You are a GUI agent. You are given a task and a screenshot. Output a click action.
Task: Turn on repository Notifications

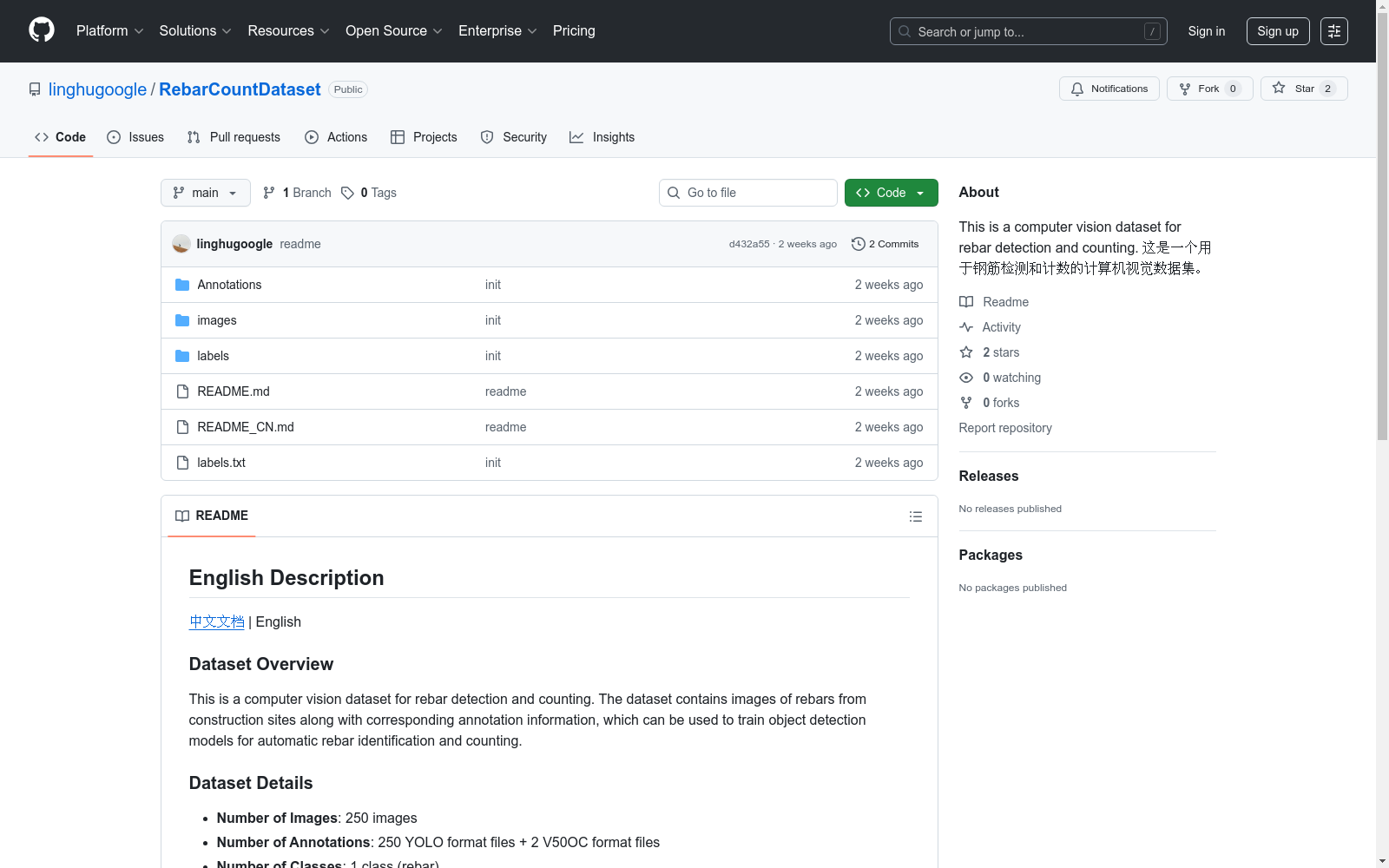pos(1109,89)
